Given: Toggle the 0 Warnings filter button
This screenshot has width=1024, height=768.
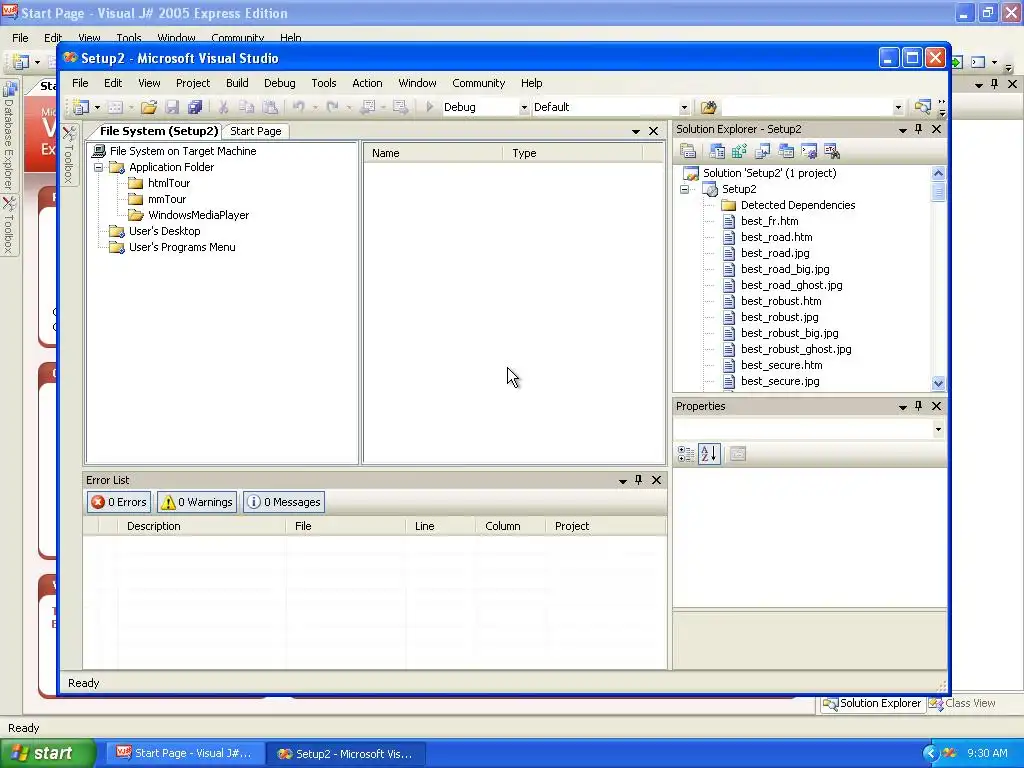Looking at the screenshot, I should [x=197, y=502].
